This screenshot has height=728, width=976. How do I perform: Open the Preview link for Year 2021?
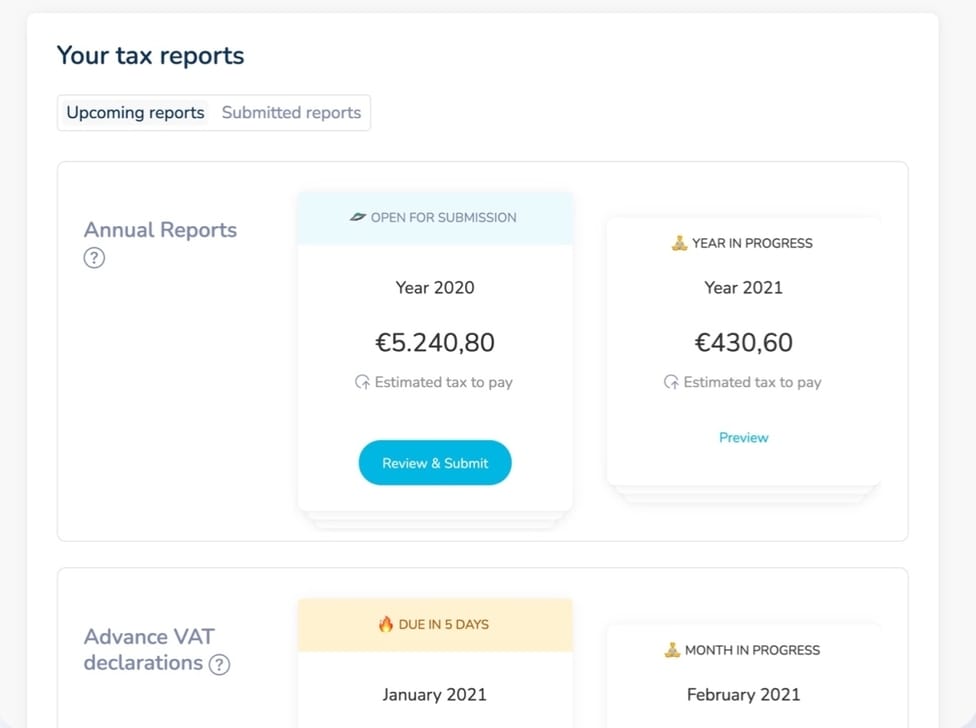[743, 438]
